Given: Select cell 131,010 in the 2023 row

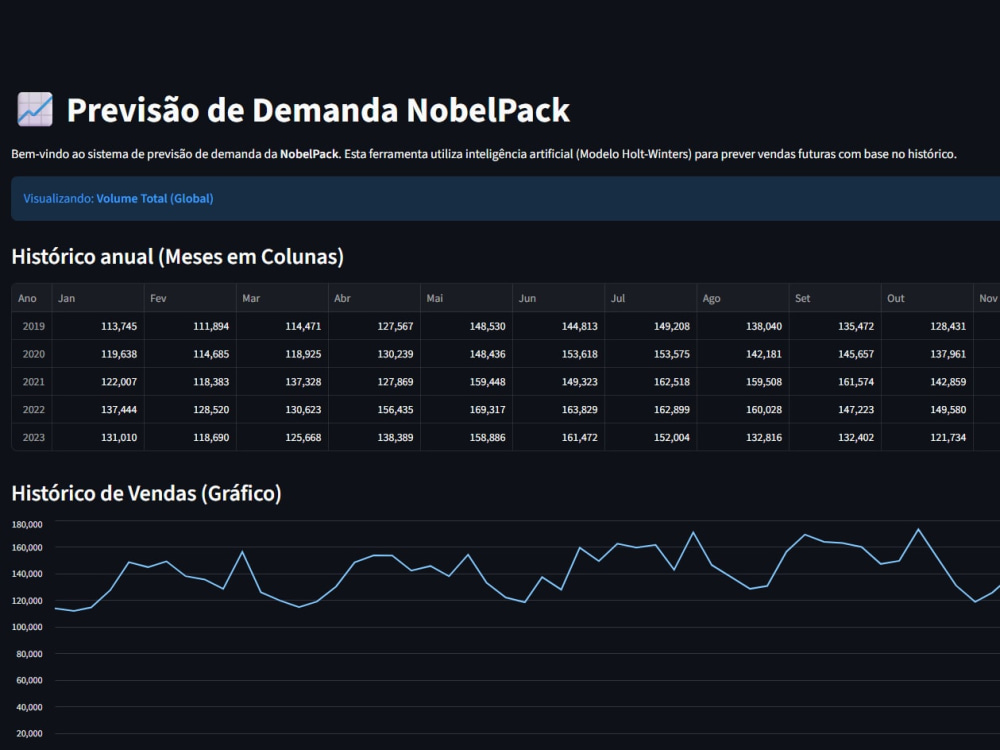Looking at the screenshot, I should point(98,438).
